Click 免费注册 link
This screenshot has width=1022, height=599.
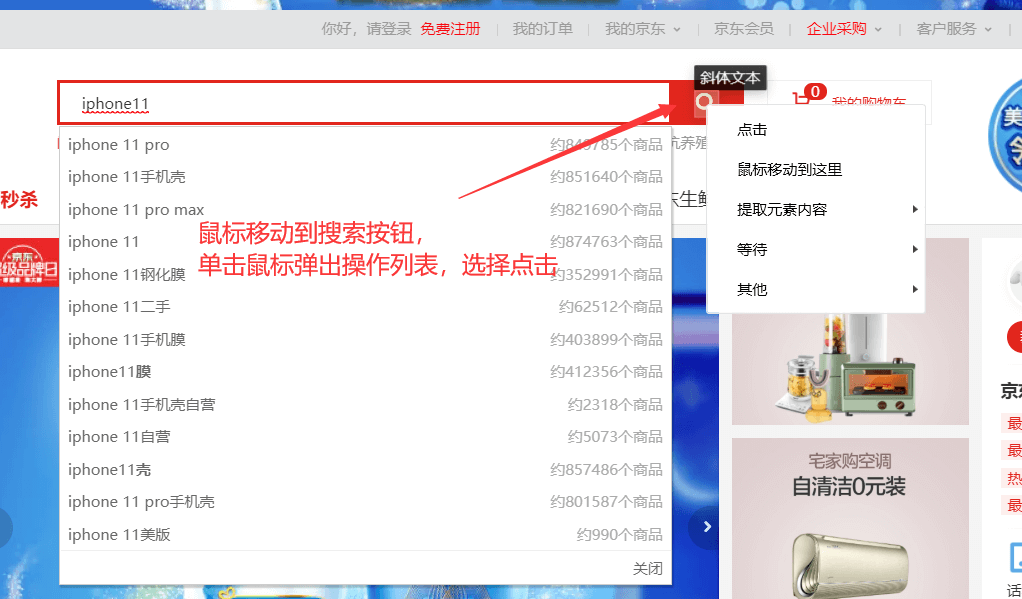click(450, 29)
